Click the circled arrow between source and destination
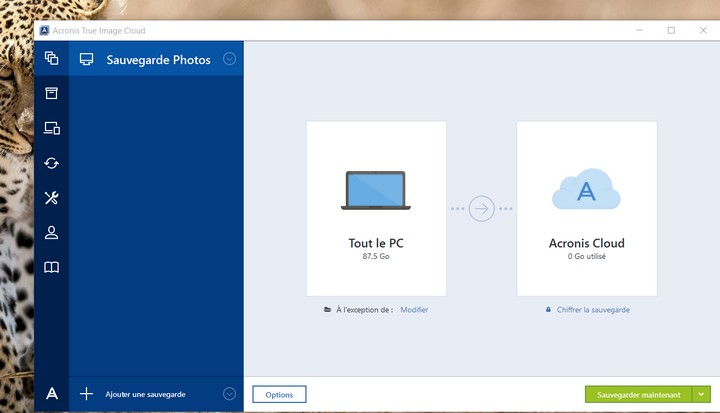The image size is (720, 413). tap(482, 209)
